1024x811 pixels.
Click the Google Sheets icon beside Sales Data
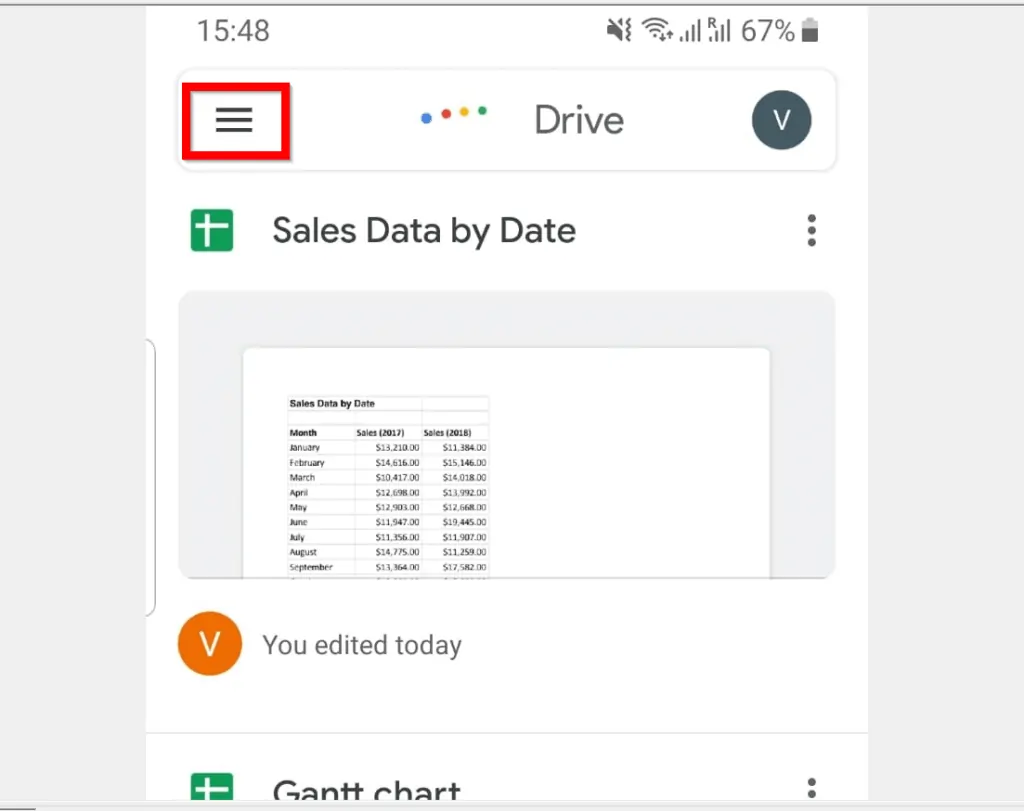[210, 230]
